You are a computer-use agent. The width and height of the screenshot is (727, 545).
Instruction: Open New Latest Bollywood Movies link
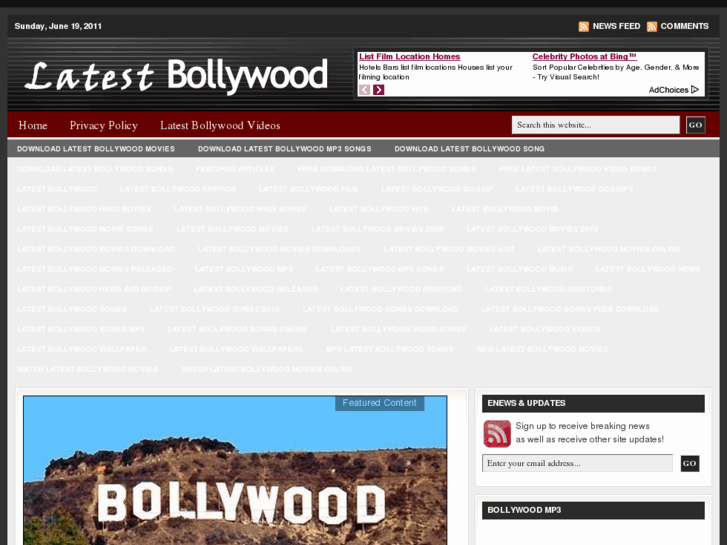tap(542, 349)
